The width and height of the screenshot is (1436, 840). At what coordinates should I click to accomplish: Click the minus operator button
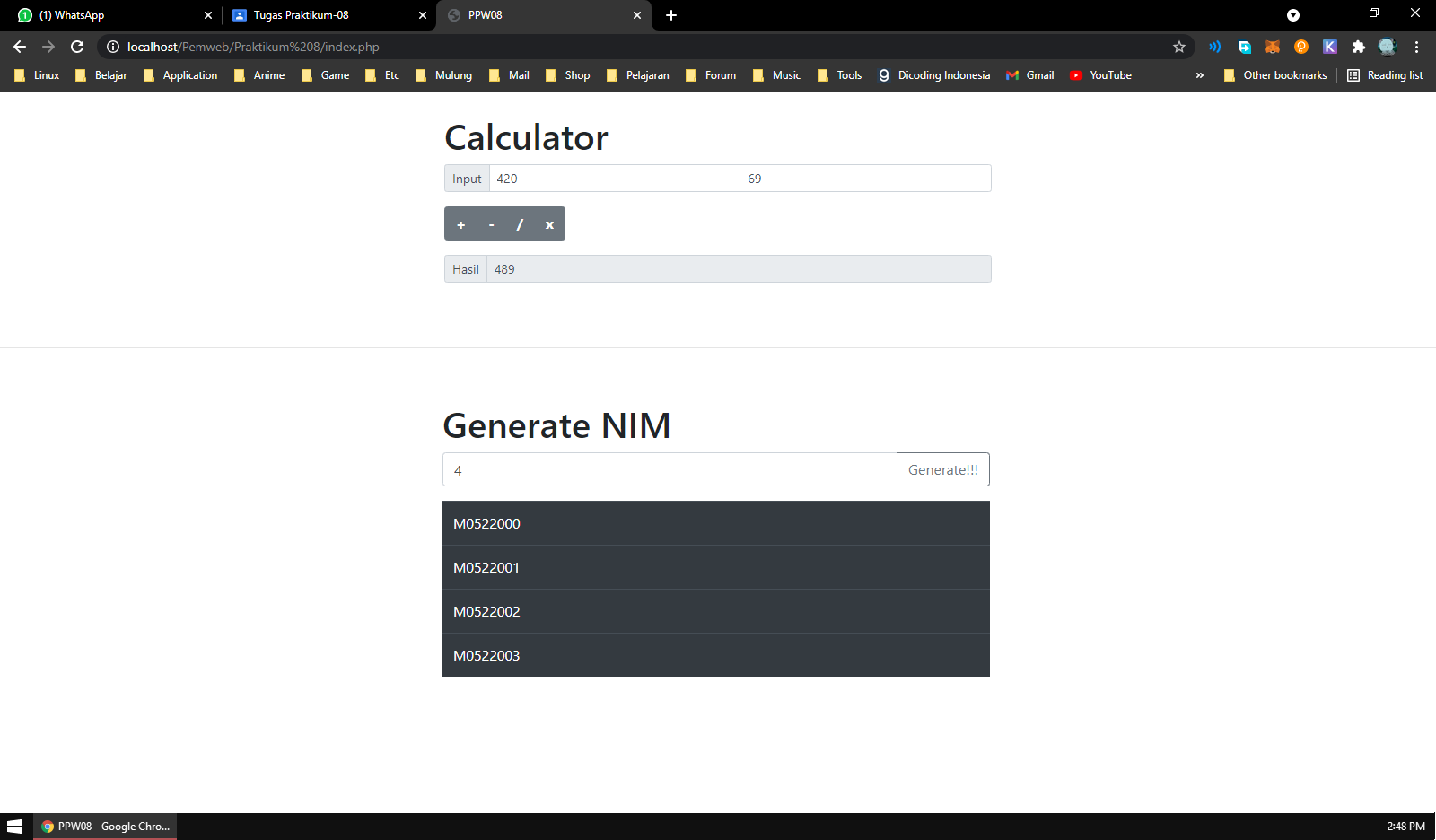coord(491,224)
